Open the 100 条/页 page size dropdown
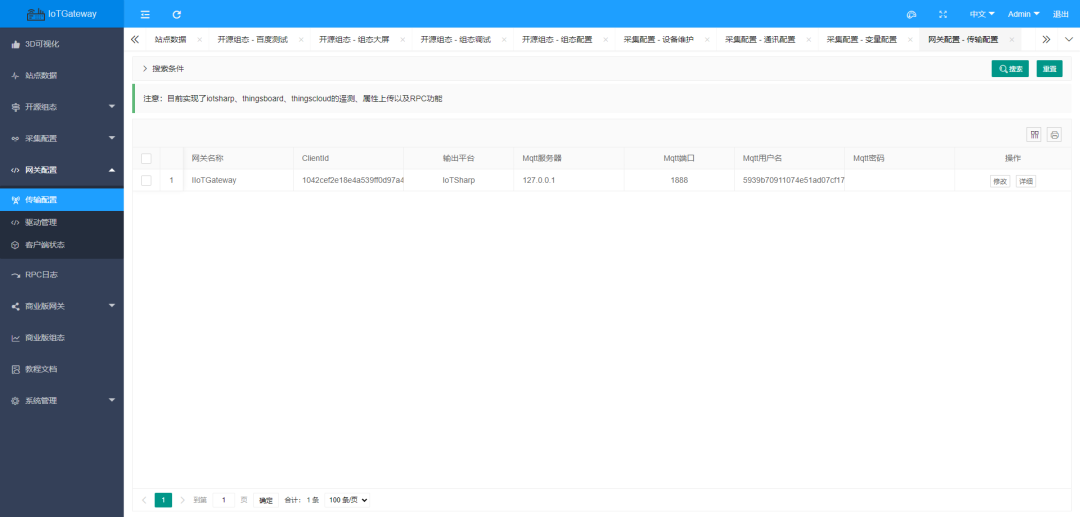Screen dimensions: 1080x517 click(348, 500)
